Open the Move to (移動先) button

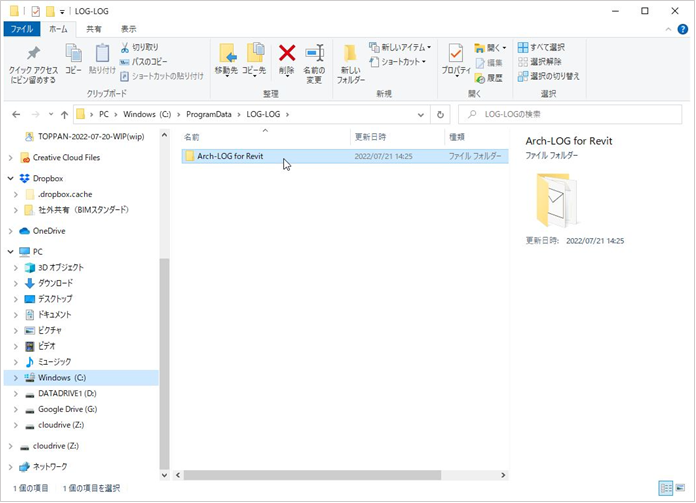pyautogui.click(x=226, y=60)
